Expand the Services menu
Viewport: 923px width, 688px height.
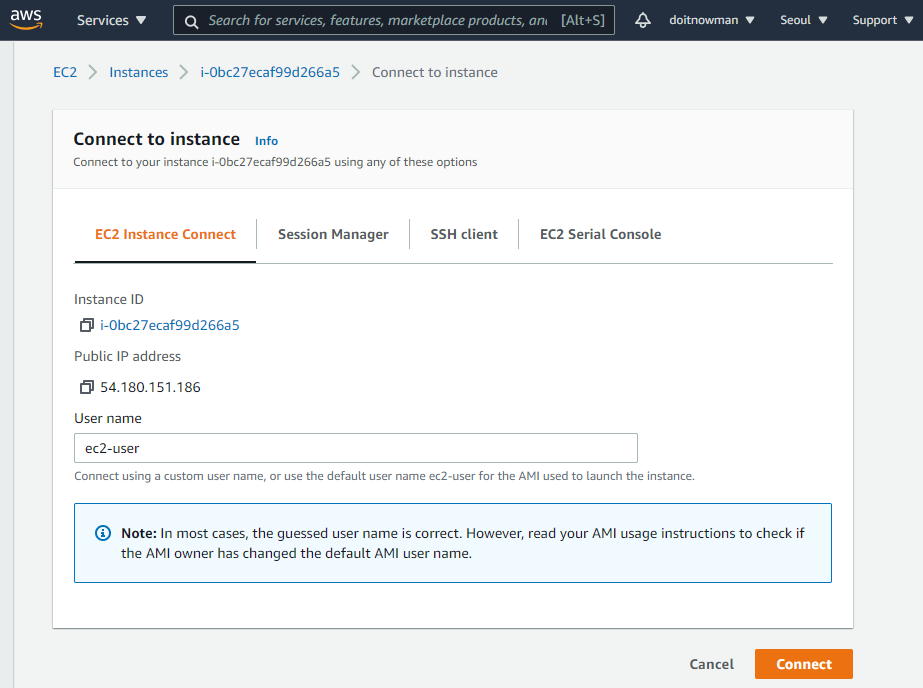coord(111,20)
